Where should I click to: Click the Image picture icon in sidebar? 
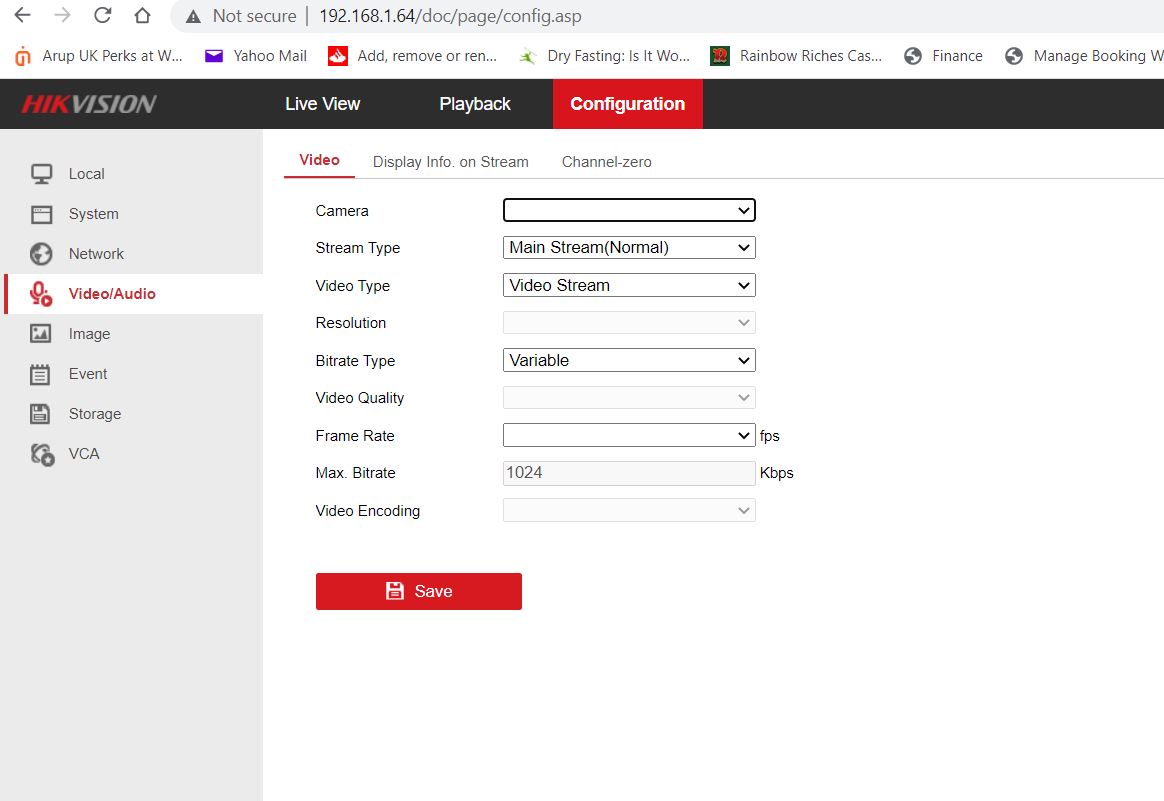[41, 334]
